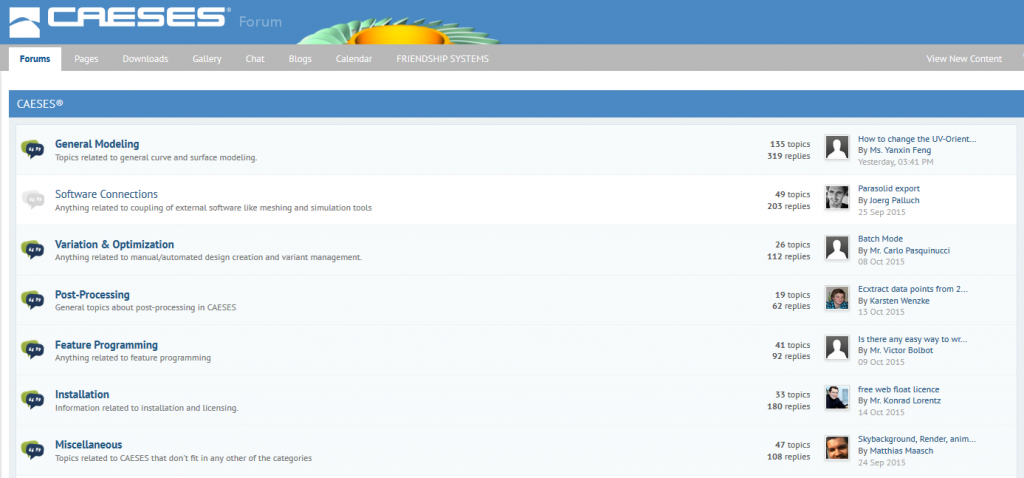View Mr. Victor Bolbot's profile name link
Image resolution: width=1024 pixels, height=478 pixels.
click(901, 350)
